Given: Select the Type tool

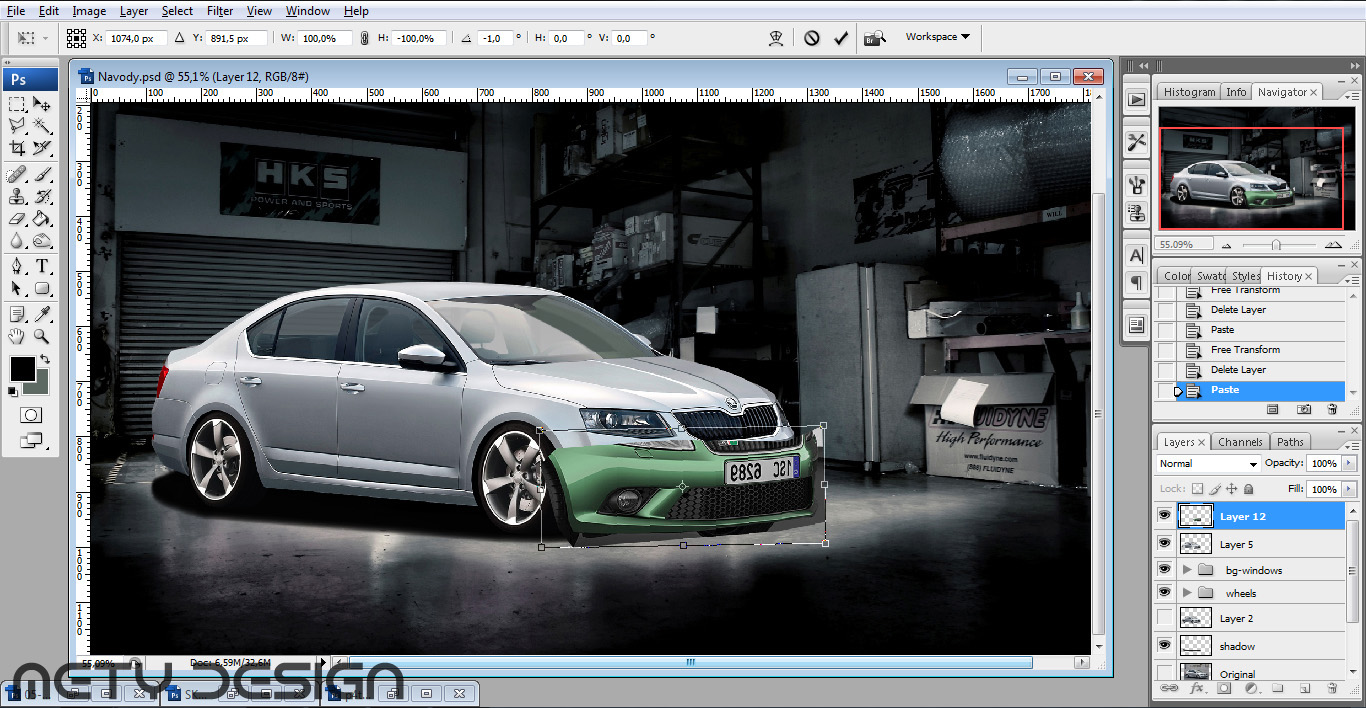Looking at the screenshot, I should pos(42,267).
